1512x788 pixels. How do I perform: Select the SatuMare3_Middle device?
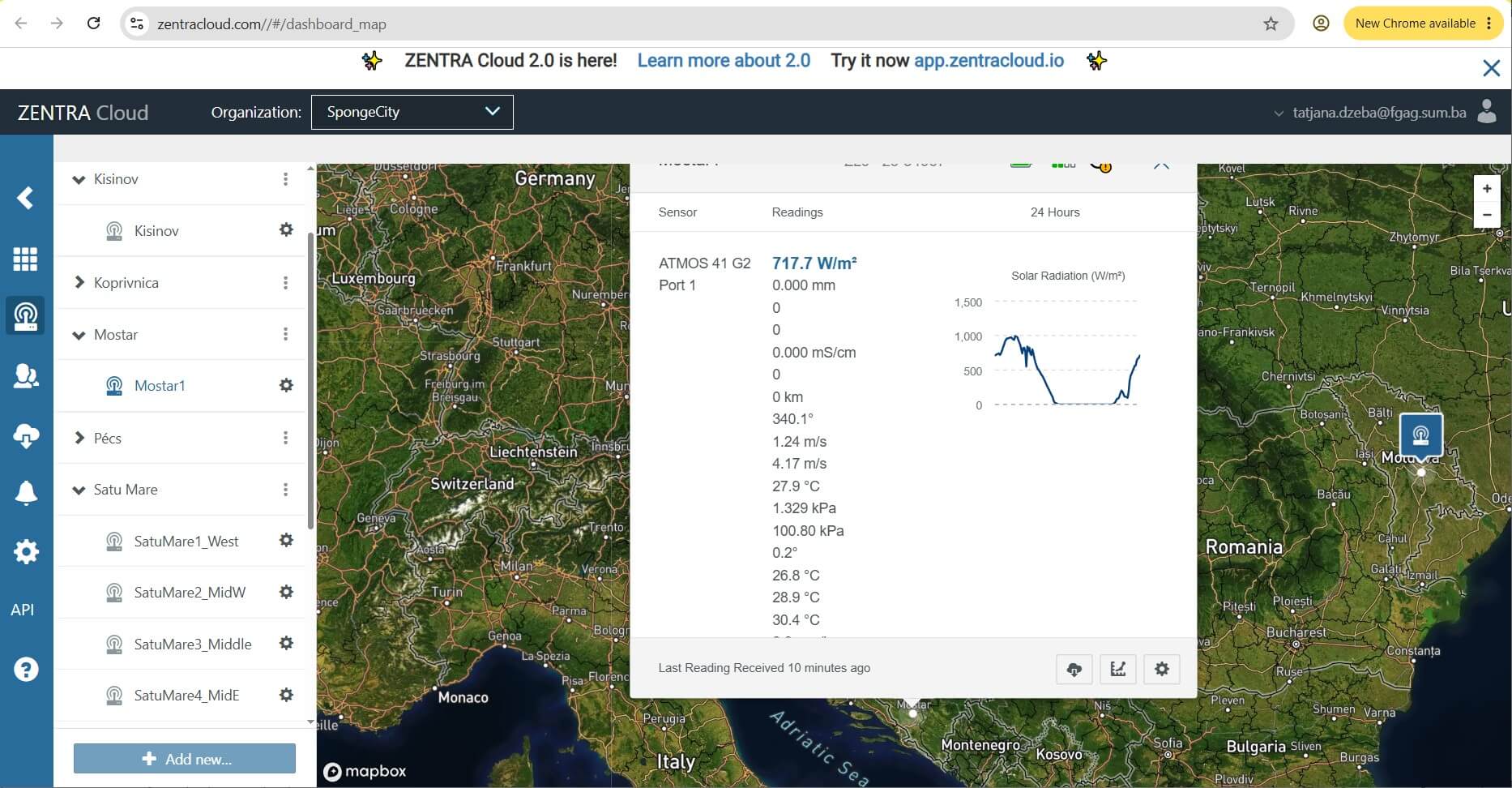pos(193,644)
